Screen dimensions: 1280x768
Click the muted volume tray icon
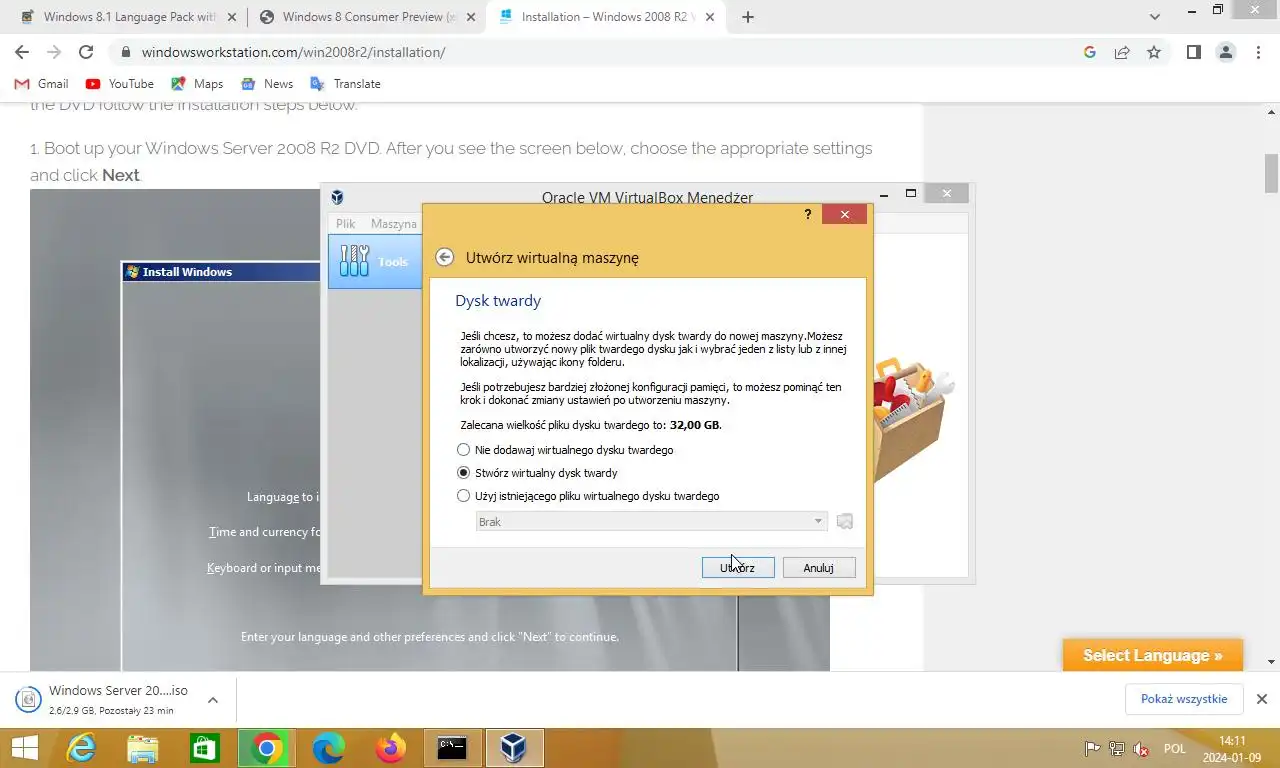pos(1141,749)
